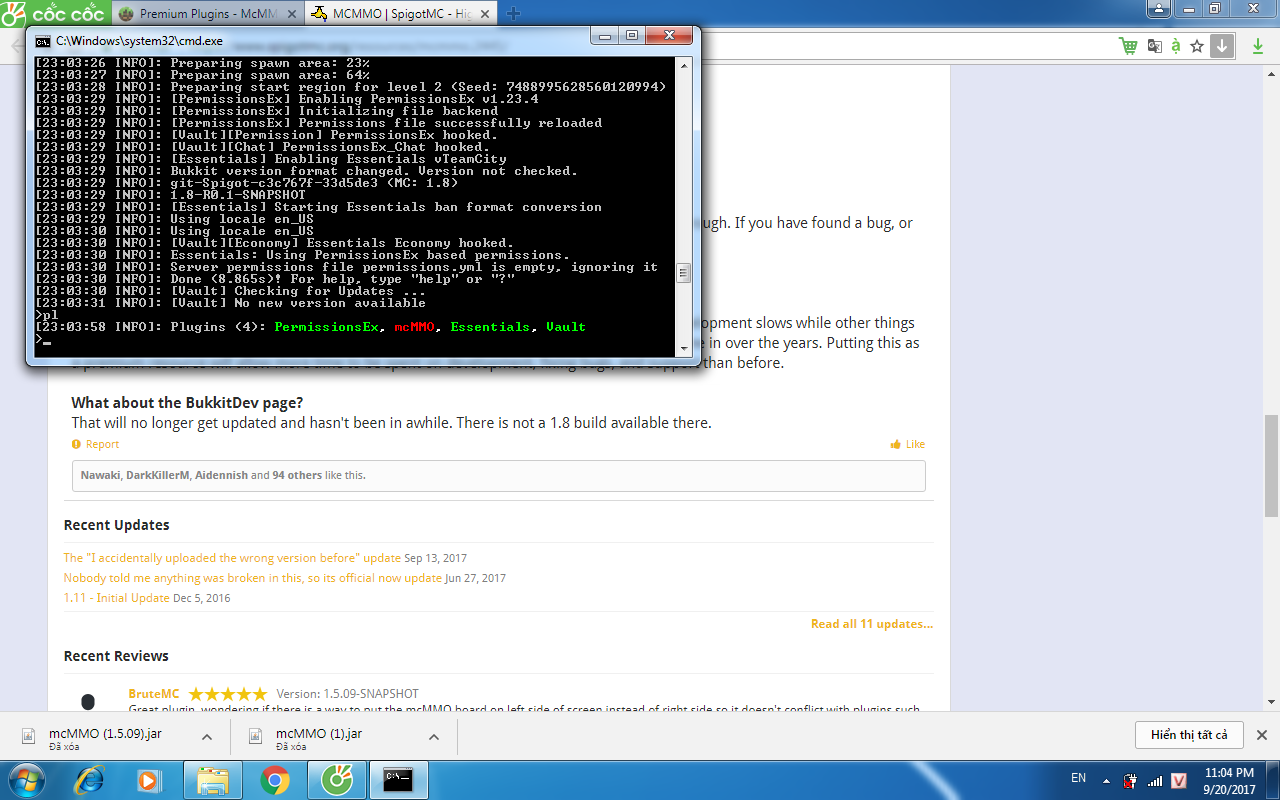Click 'Read all 11 updates...'
Viewport: 1280px width, 800px height.
coord(872,624)
